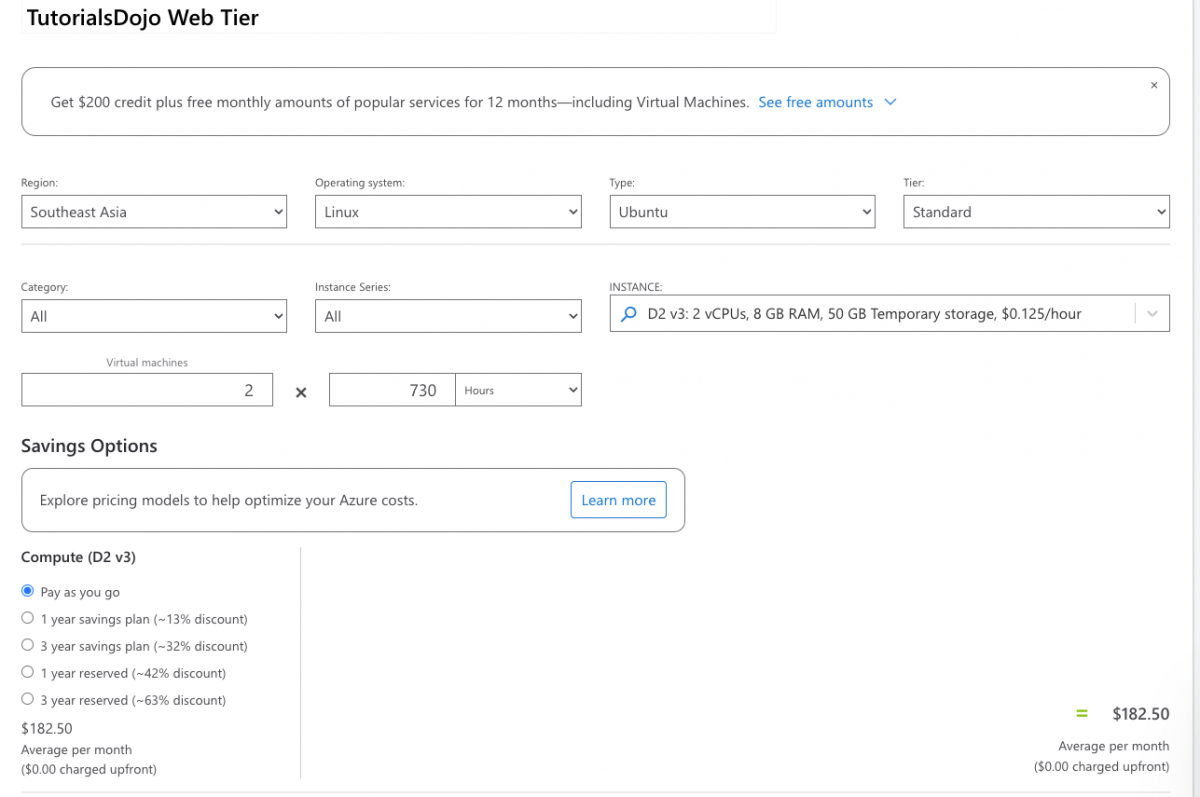Viewport: 1200px width, 797px height.
Task: Choose the 1 year savings plan
Action: (x=27, y=617)
